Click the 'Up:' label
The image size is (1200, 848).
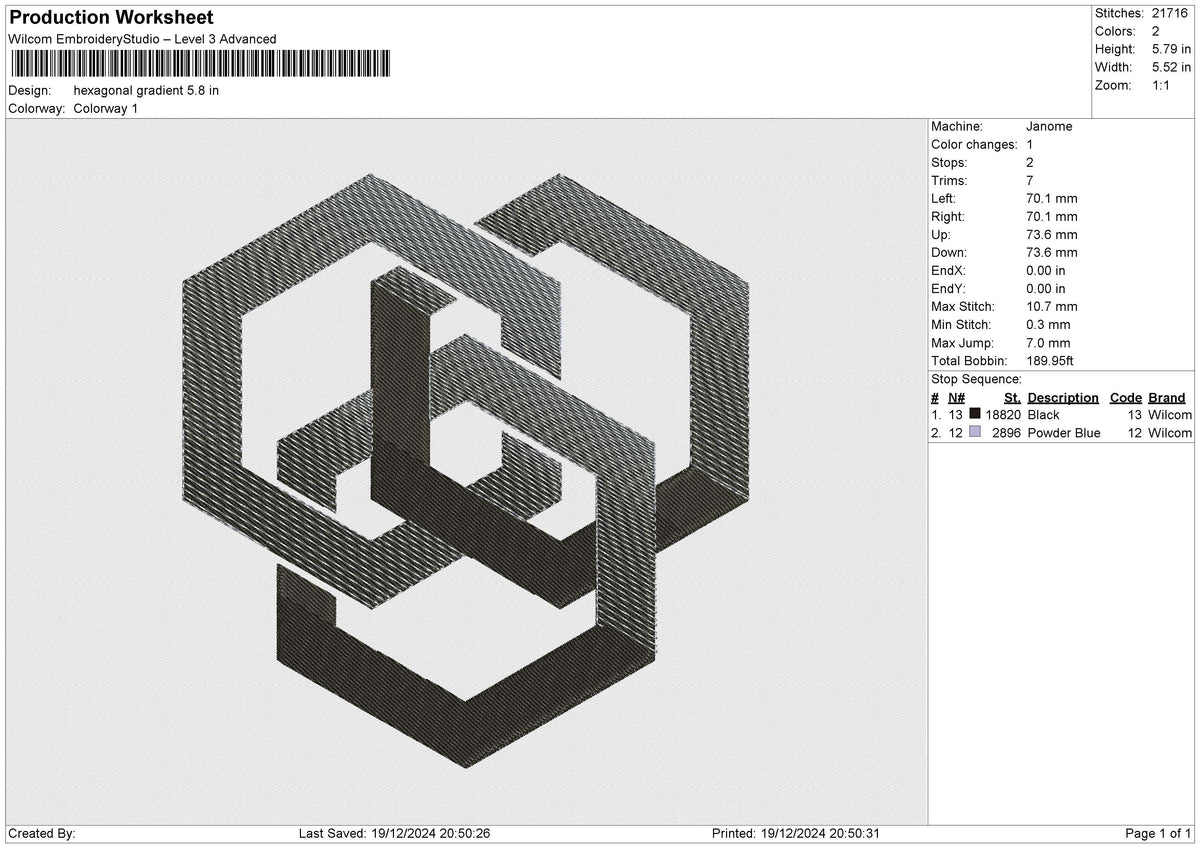(x=941, y=235)
